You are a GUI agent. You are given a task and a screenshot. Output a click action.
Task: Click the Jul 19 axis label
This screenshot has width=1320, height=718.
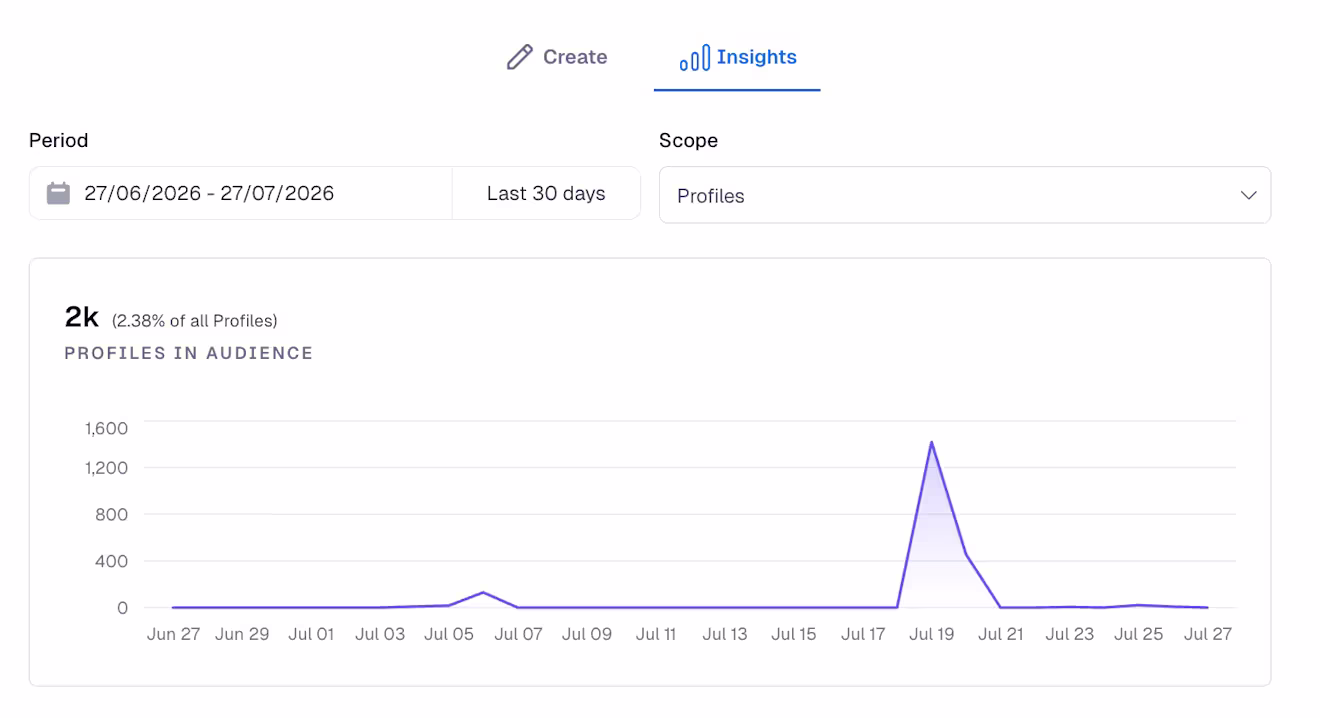click(932, 634)
